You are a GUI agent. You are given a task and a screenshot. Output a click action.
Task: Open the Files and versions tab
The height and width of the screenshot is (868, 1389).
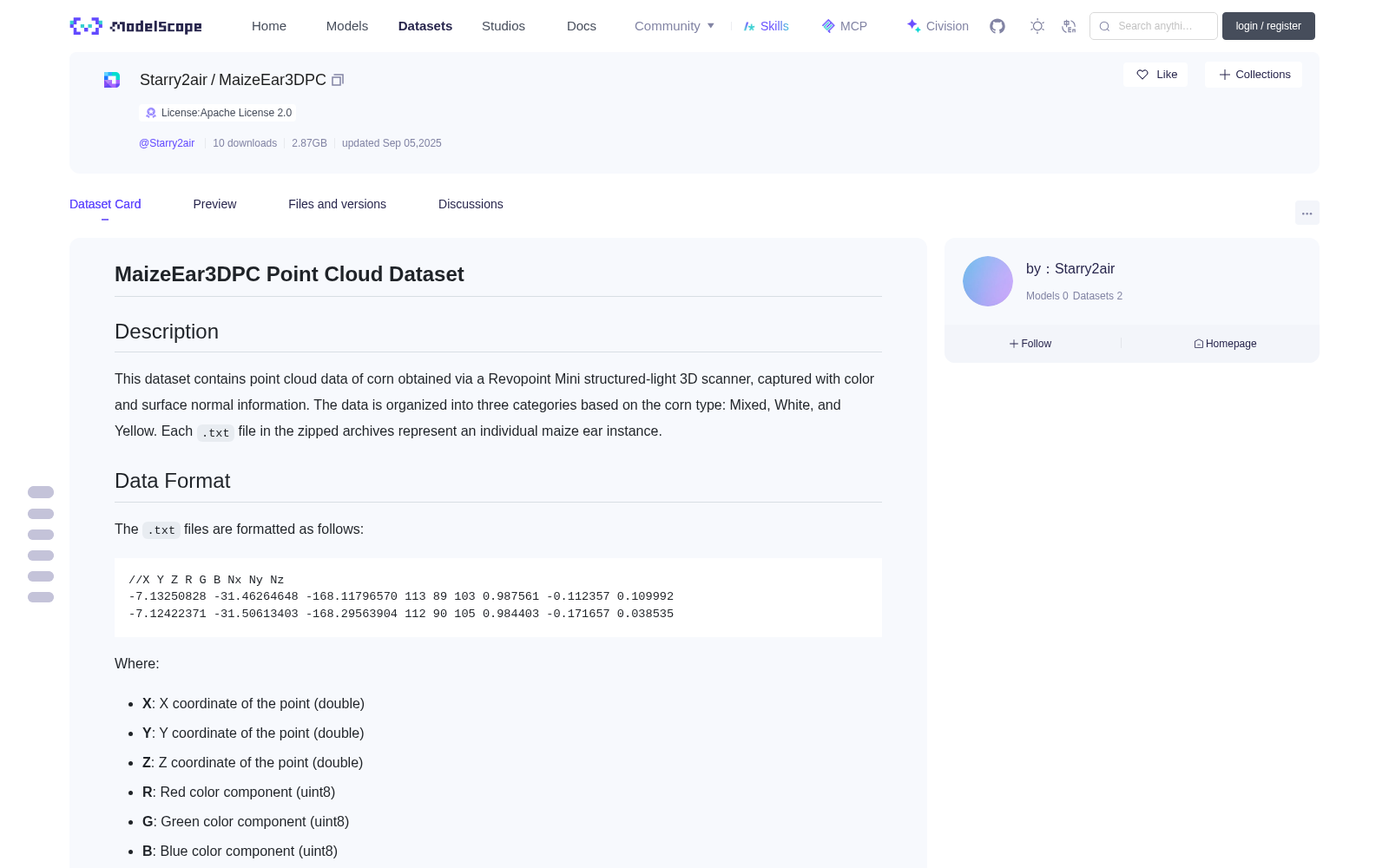click(337, 204)
